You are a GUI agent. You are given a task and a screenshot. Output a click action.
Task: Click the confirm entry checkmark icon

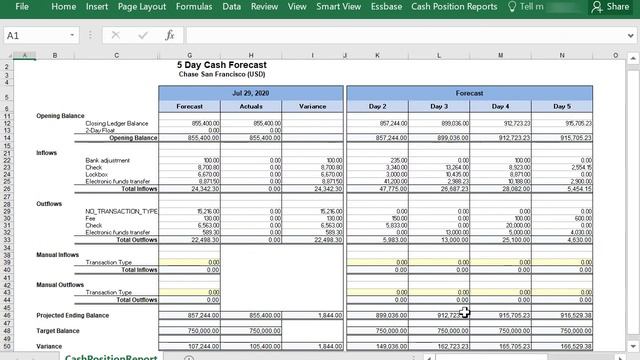tap(143, 36)
